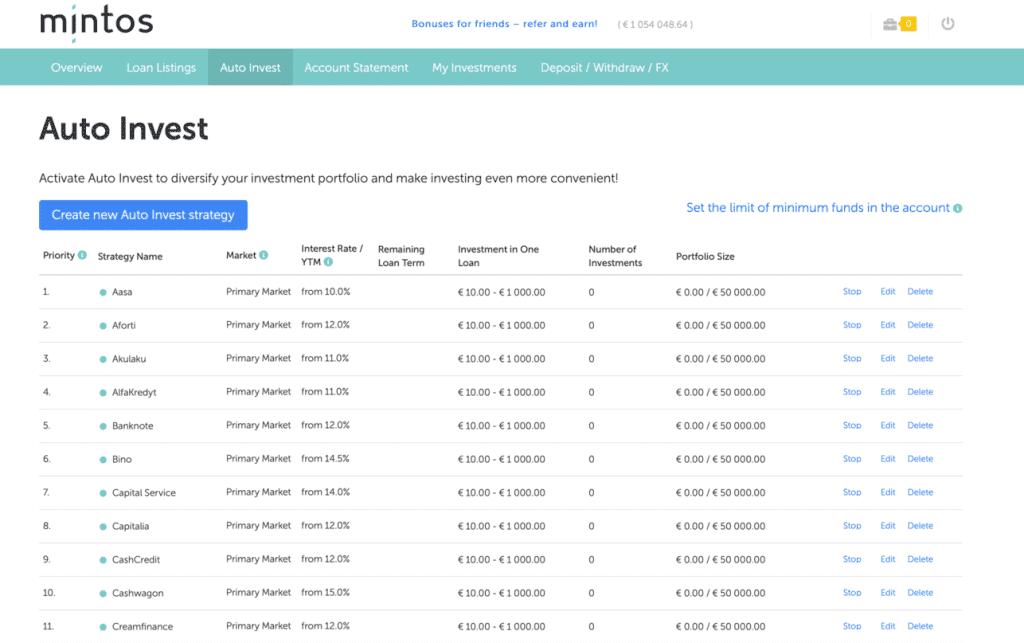The height and width of the screenshot is (643, 1024).
Task: Click the power logout icon
Action: (948, 24)
